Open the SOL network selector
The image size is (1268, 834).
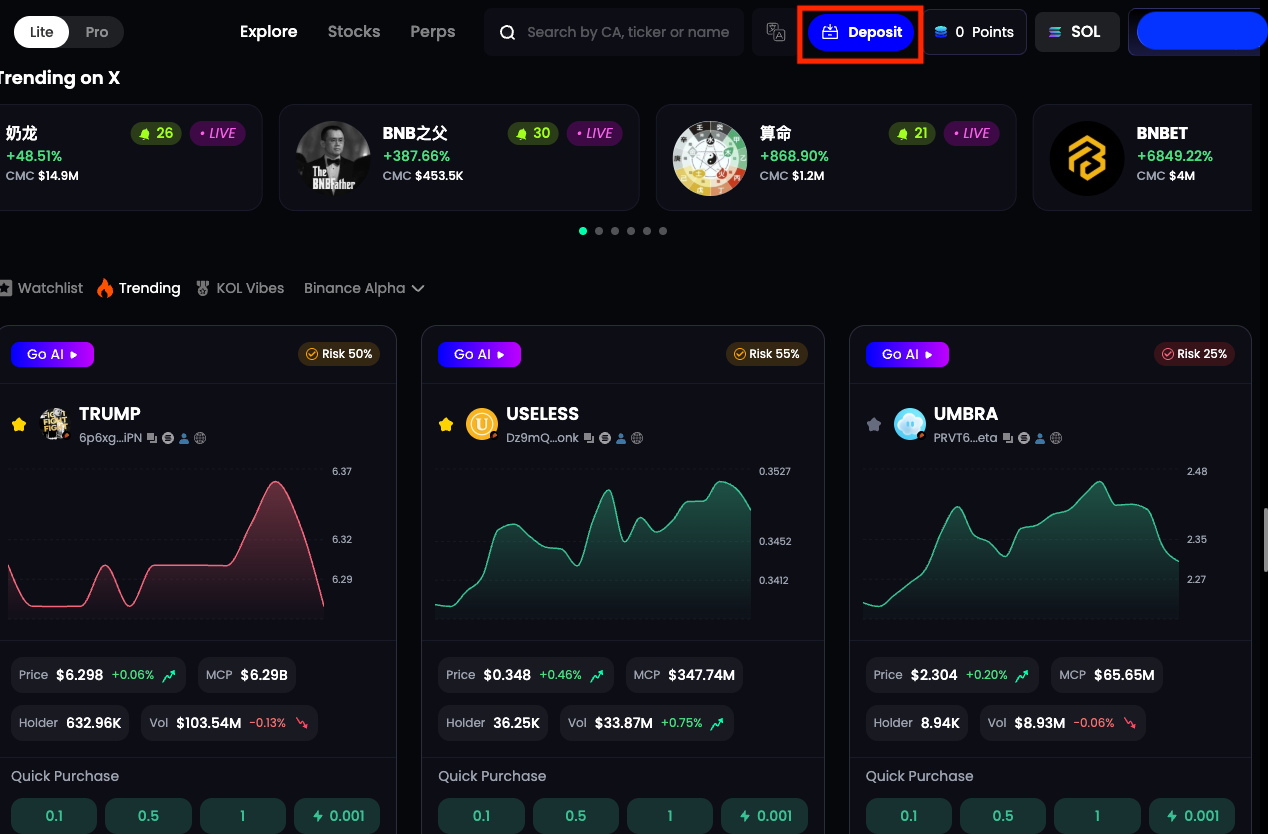click(x=1076, y=32)
